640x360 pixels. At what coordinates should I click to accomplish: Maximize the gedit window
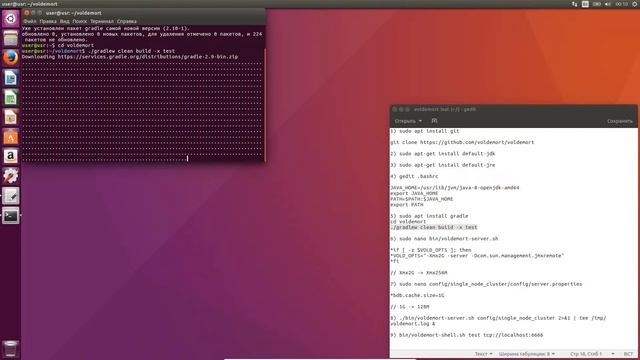407,109
